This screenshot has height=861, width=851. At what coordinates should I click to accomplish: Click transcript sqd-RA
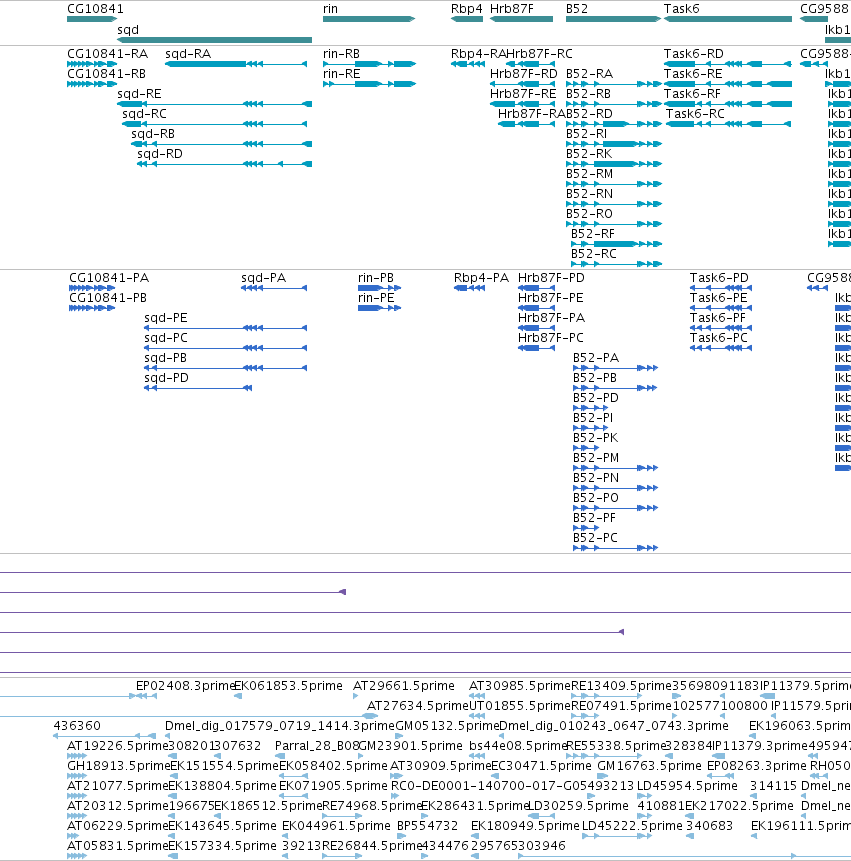236,64
